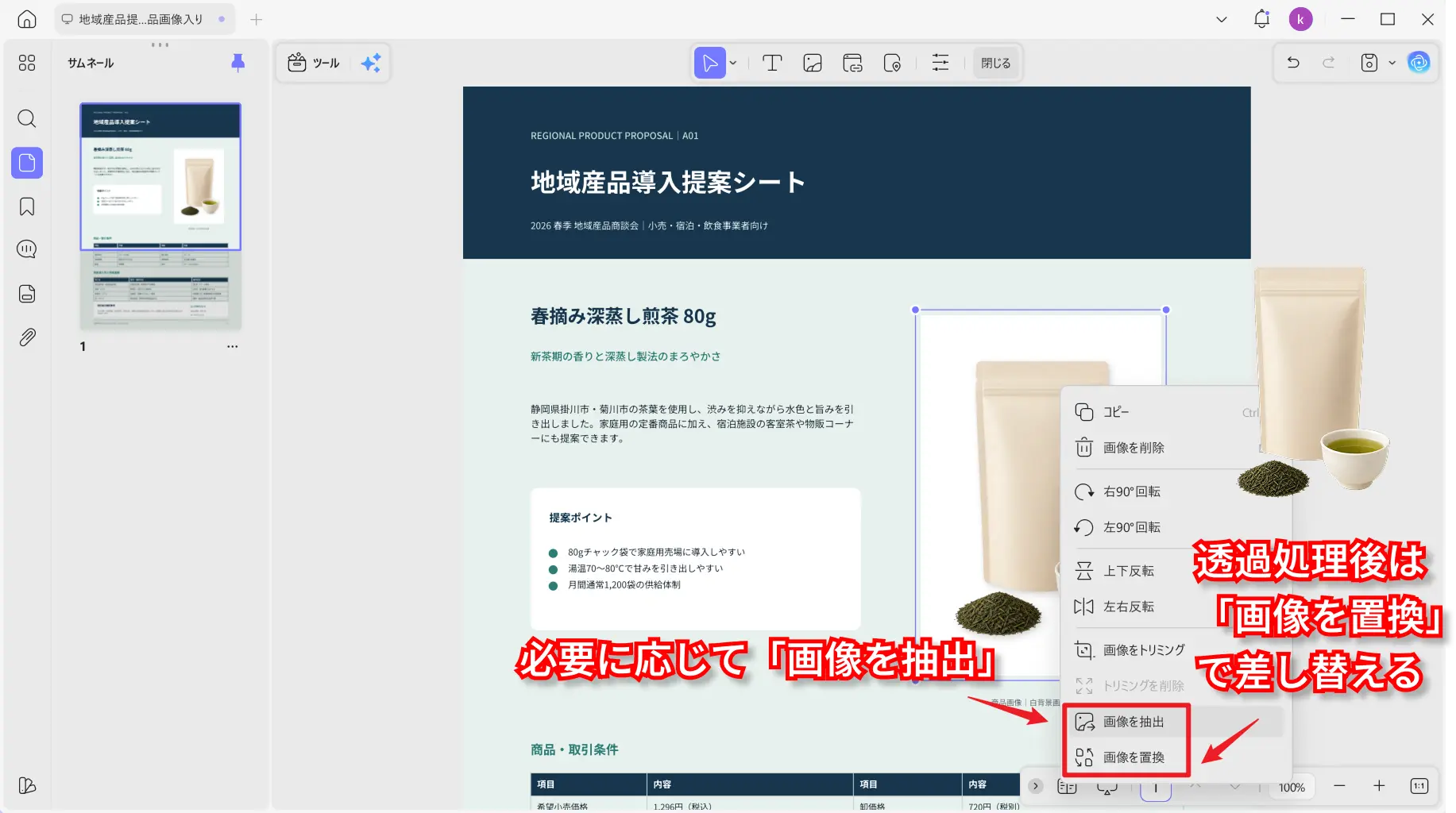Open the home screen icon
Screen dimensions: 1456x813
point(27,19)
